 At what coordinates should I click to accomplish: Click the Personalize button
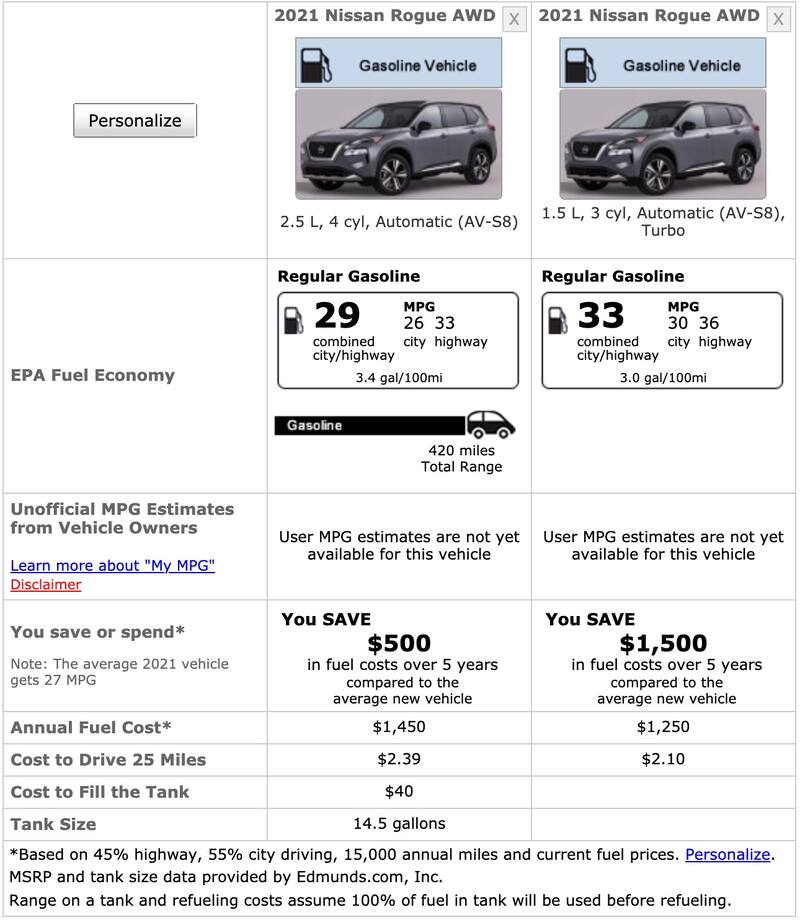click(135, 121)
